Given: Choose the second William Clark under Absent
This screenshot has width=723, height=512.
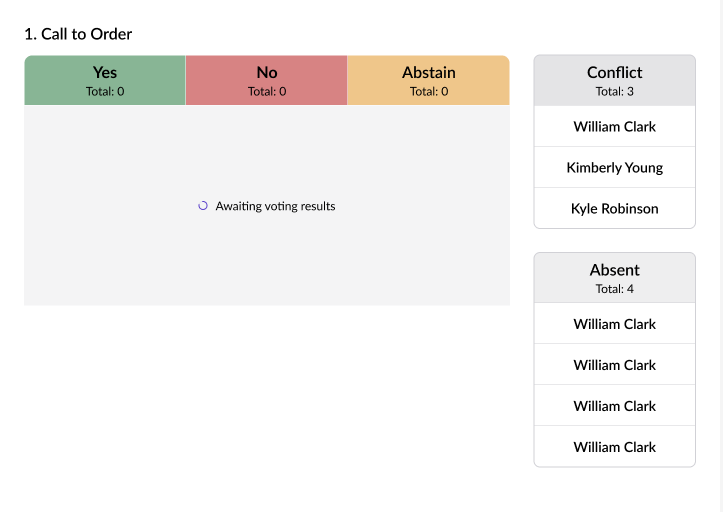Looking at the screenshot, I should tap(614, 365).
